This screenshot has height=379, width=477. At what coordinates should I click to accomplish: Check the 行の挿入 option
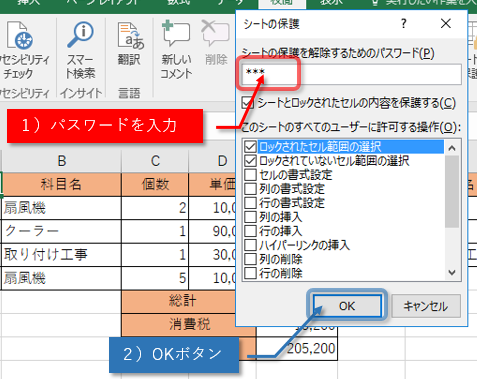pyautogui.click(x=250, y=231)
